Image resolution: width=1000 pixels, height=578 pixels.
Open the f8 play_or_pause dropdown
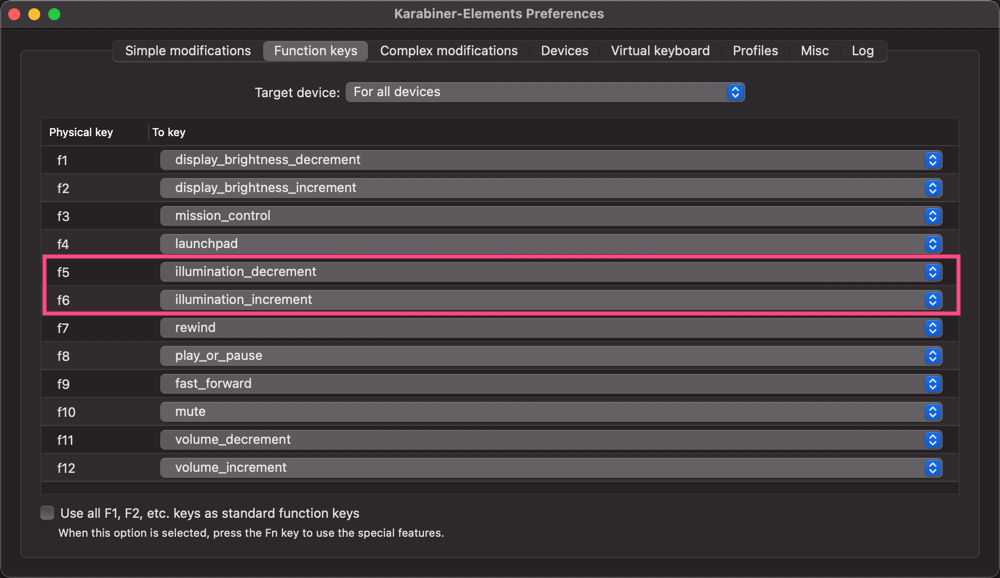(x=551, y=356)
